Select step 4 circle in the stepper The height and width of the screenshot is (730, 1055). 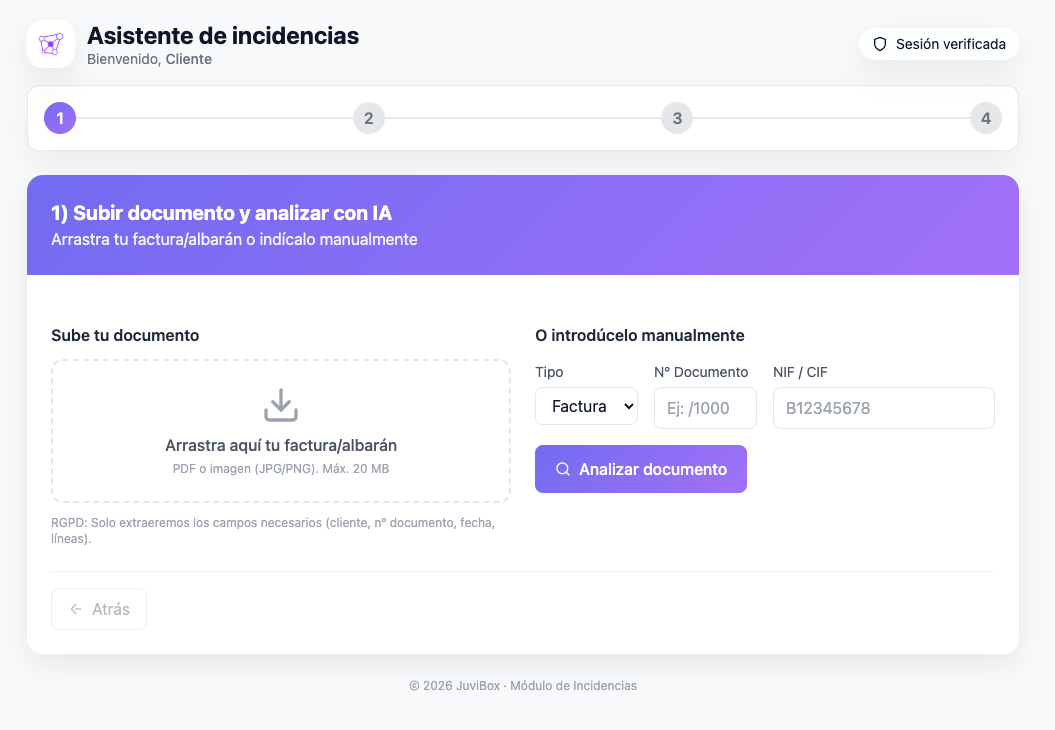(986, 118)
